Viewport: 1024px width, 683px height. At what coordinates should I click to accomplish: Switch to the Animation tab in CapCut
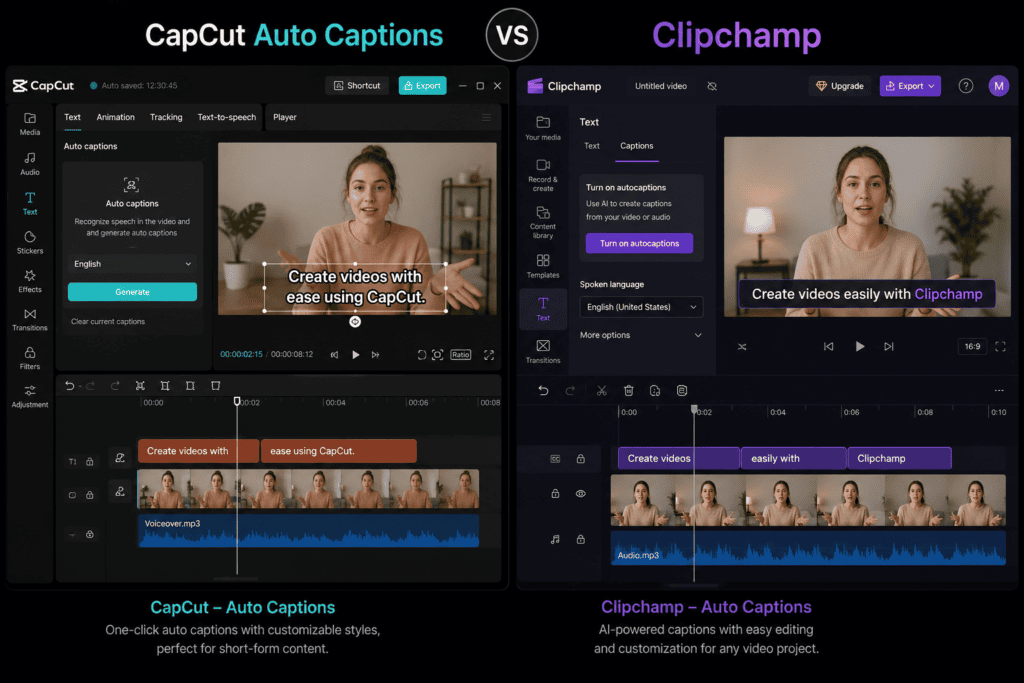116,118
